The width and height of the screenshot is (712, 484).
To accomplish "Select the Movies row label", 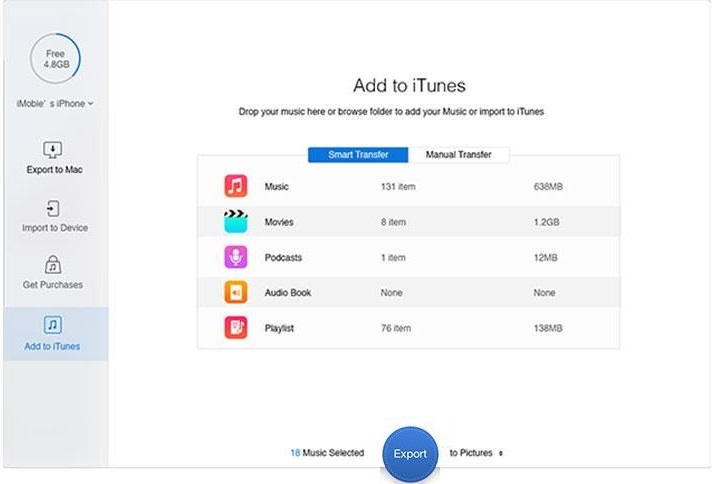I will coord(279,222).
